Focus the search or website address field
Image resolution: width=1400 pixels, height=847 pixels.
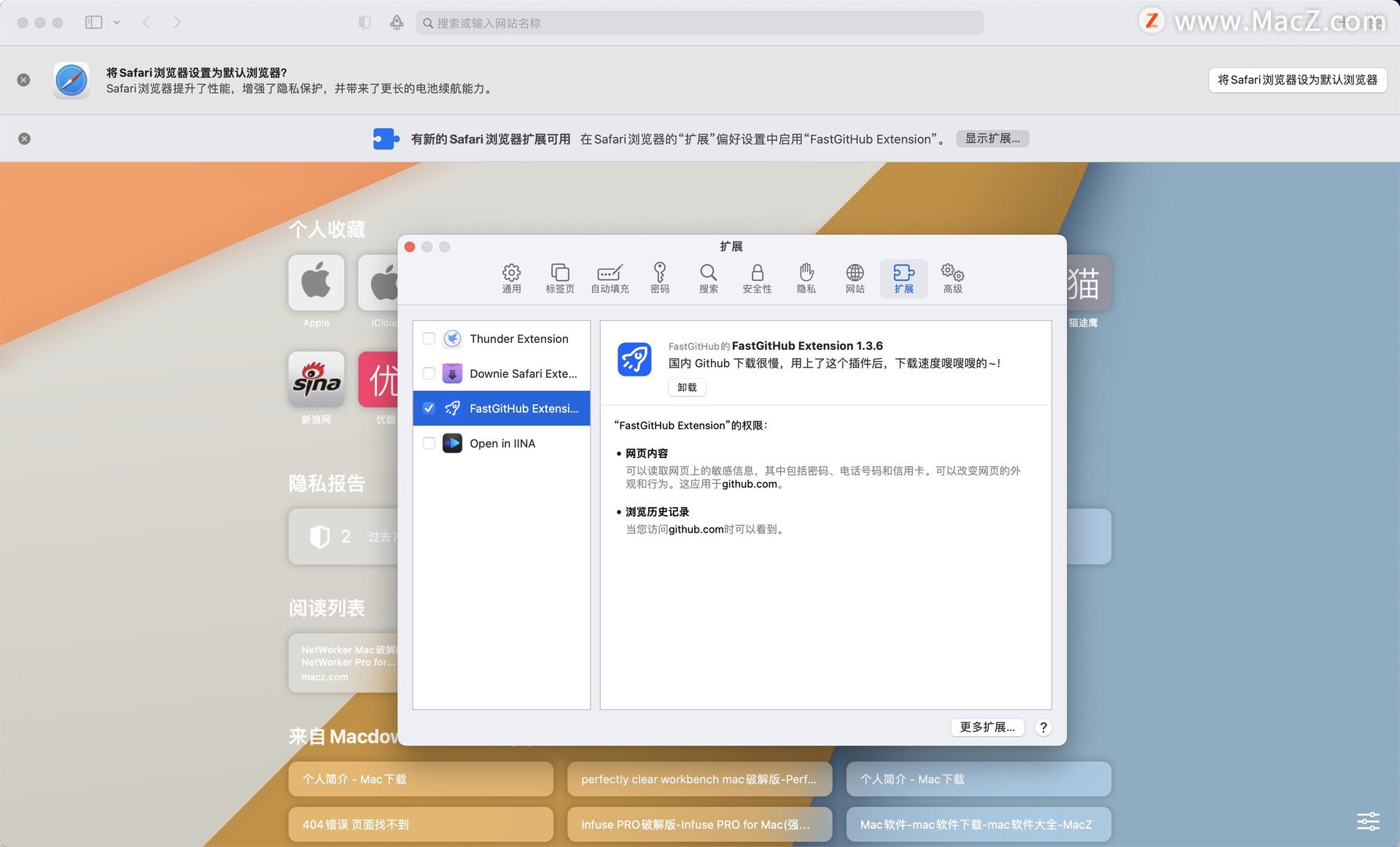coord(700,23)
